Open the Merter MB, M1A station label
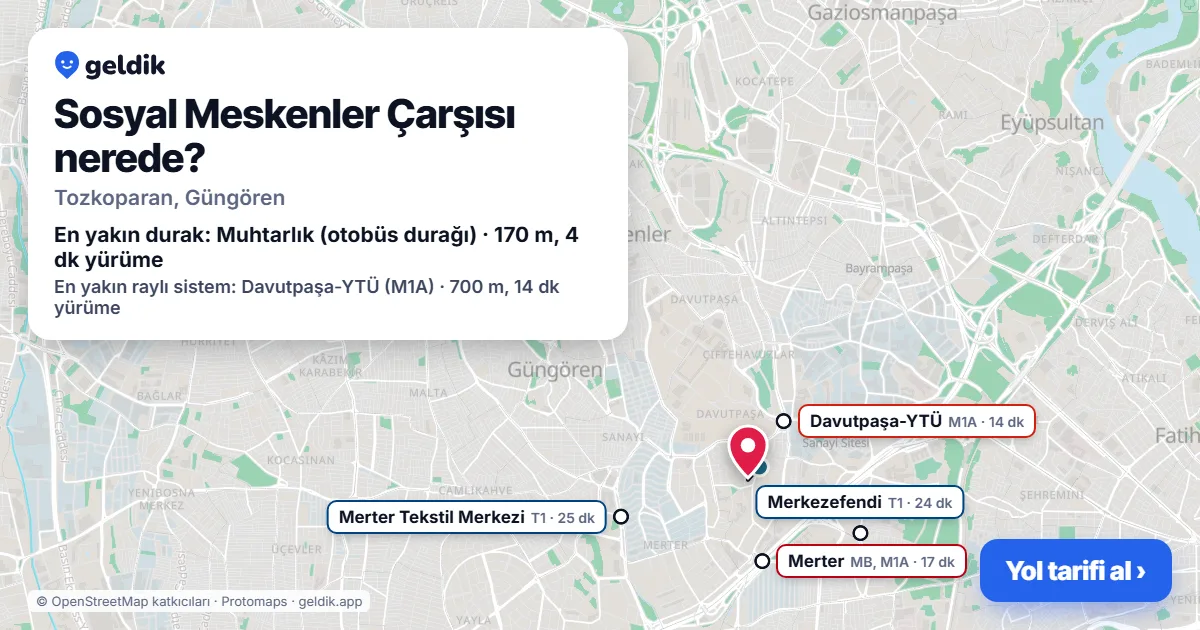 872,561
